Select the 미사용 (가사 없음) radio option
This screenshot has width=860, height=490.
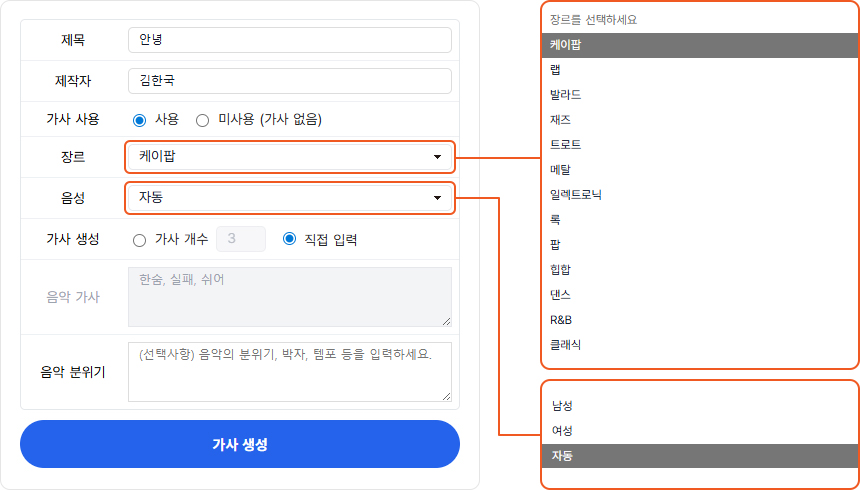(x=203, y=120)
